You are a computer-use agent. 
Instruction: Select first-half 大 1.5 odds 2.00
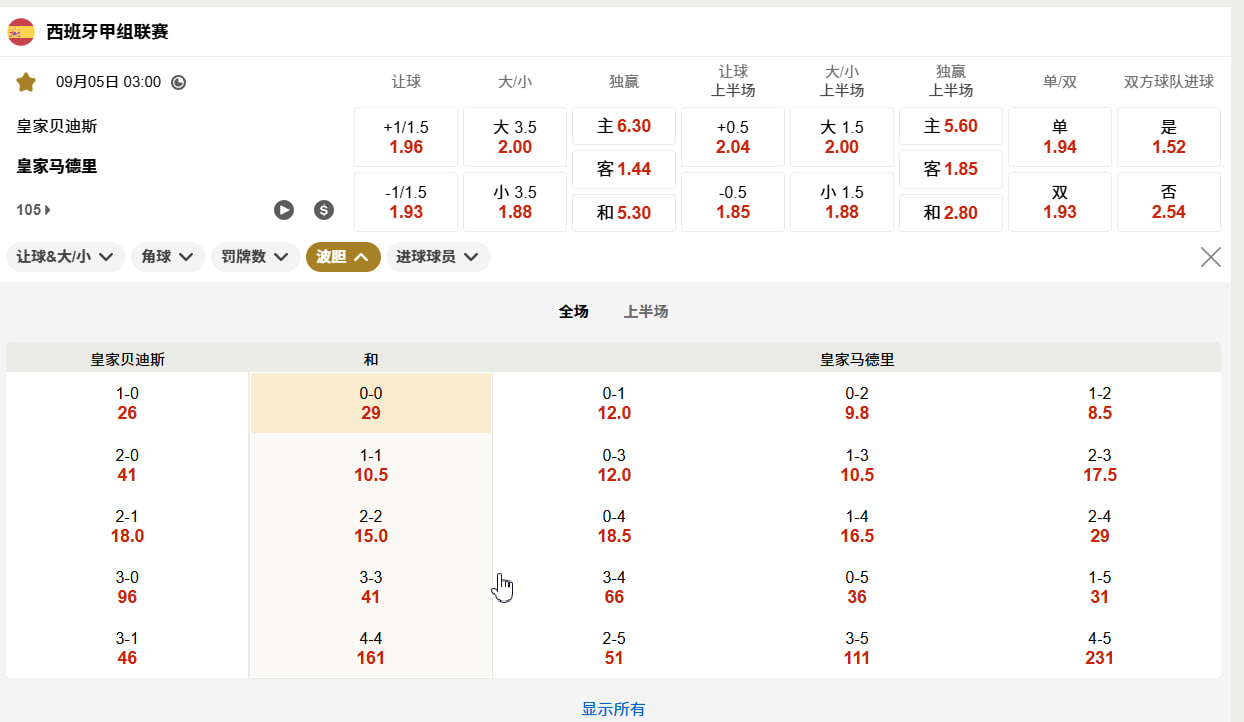(x=842, y=137)
